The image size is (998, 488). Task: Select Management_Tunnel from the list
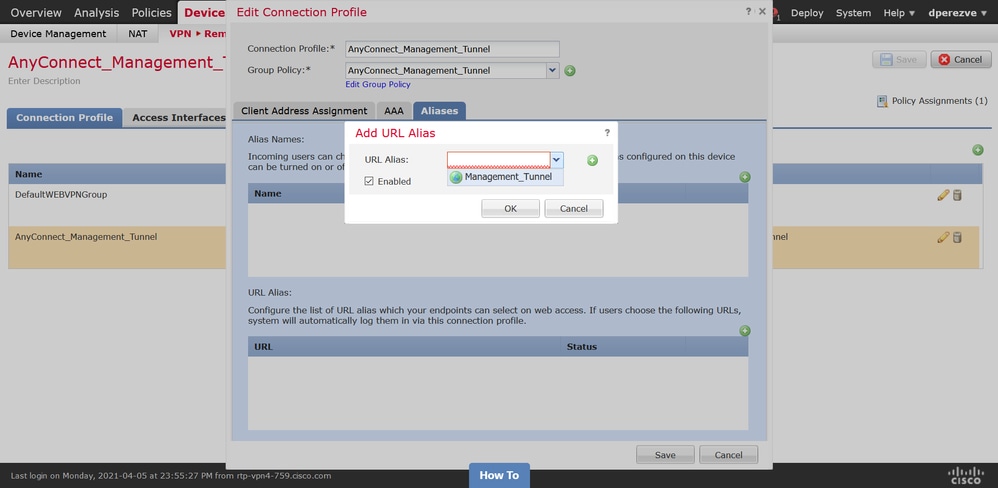tap(505, 178)
